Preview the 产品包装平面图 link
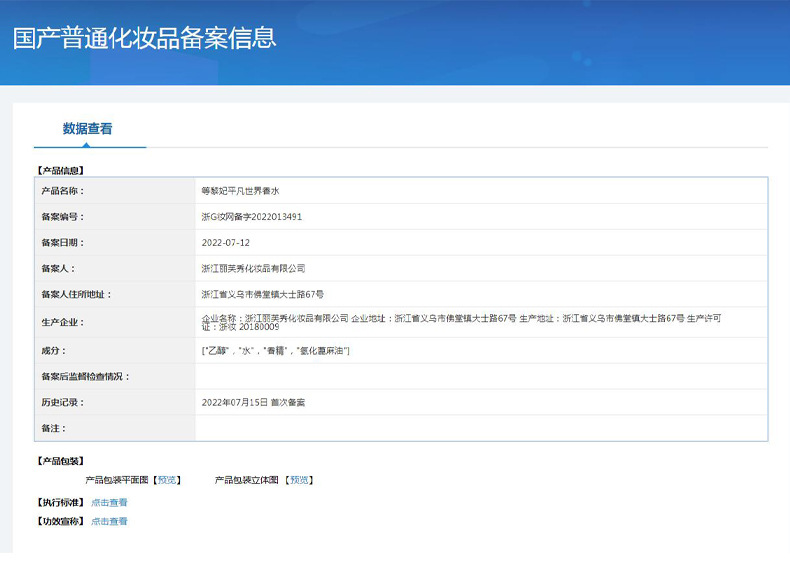This screenshot has height=572, width=790. pyautogui.click(x=167, y=480)
